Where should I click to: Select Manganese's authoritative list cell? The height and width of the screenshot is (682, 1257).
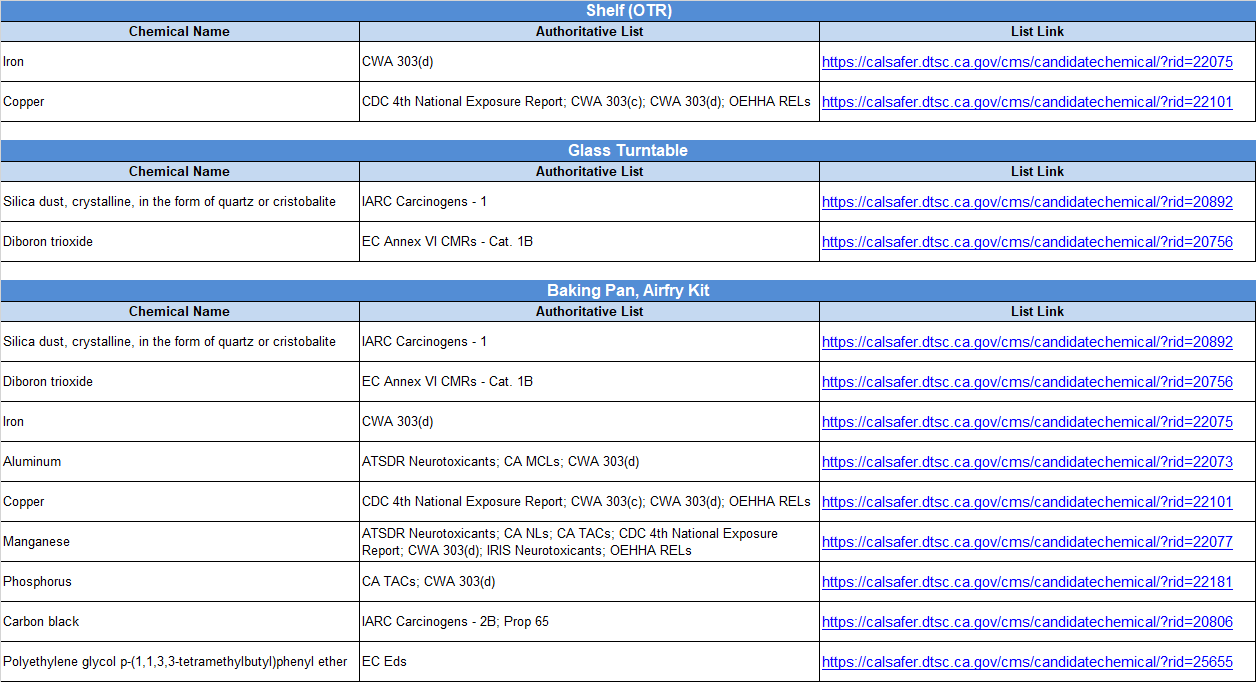coord(590,542)
